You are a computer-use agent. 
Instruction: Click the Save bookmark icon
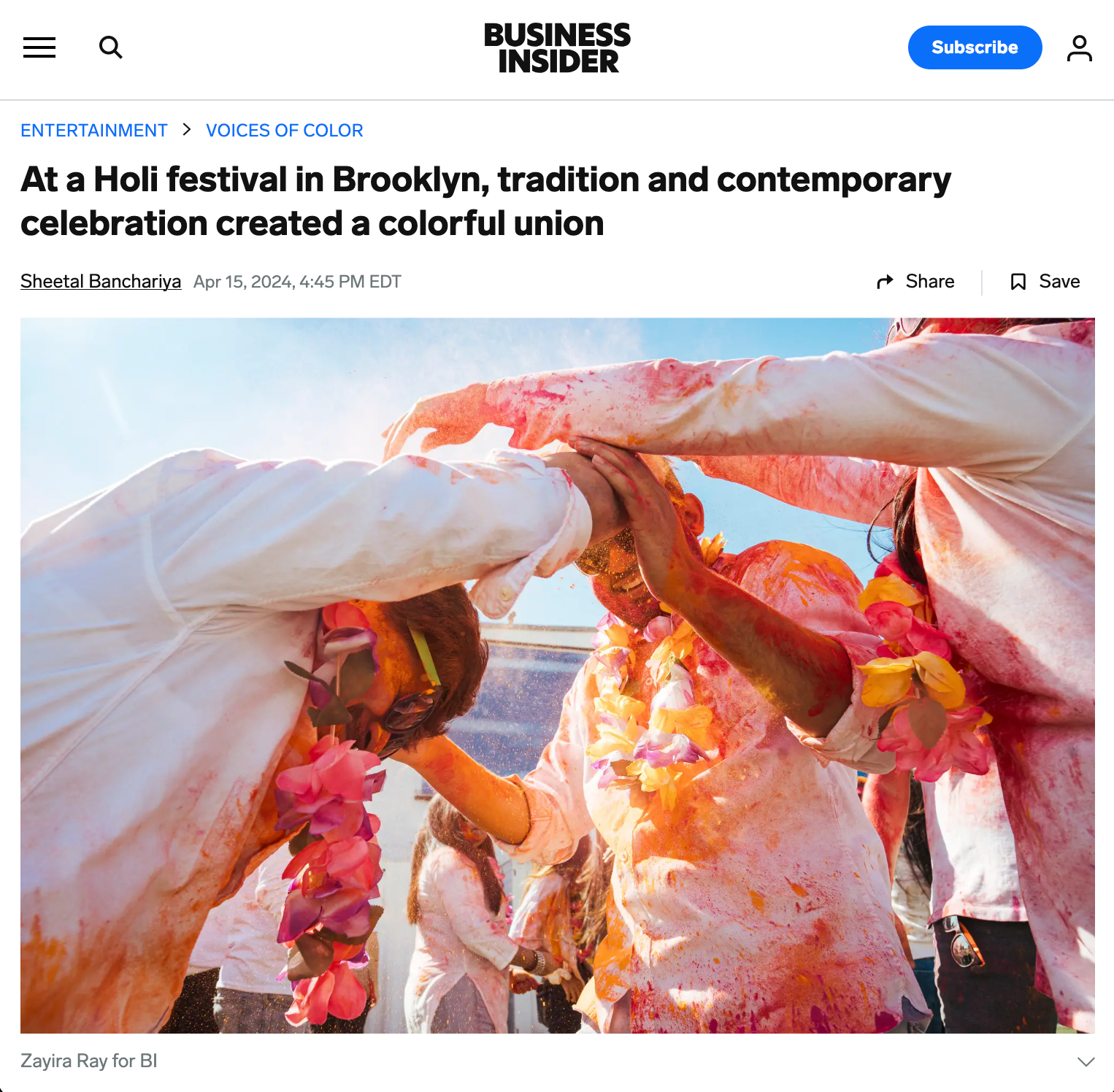coord(1018,282)
